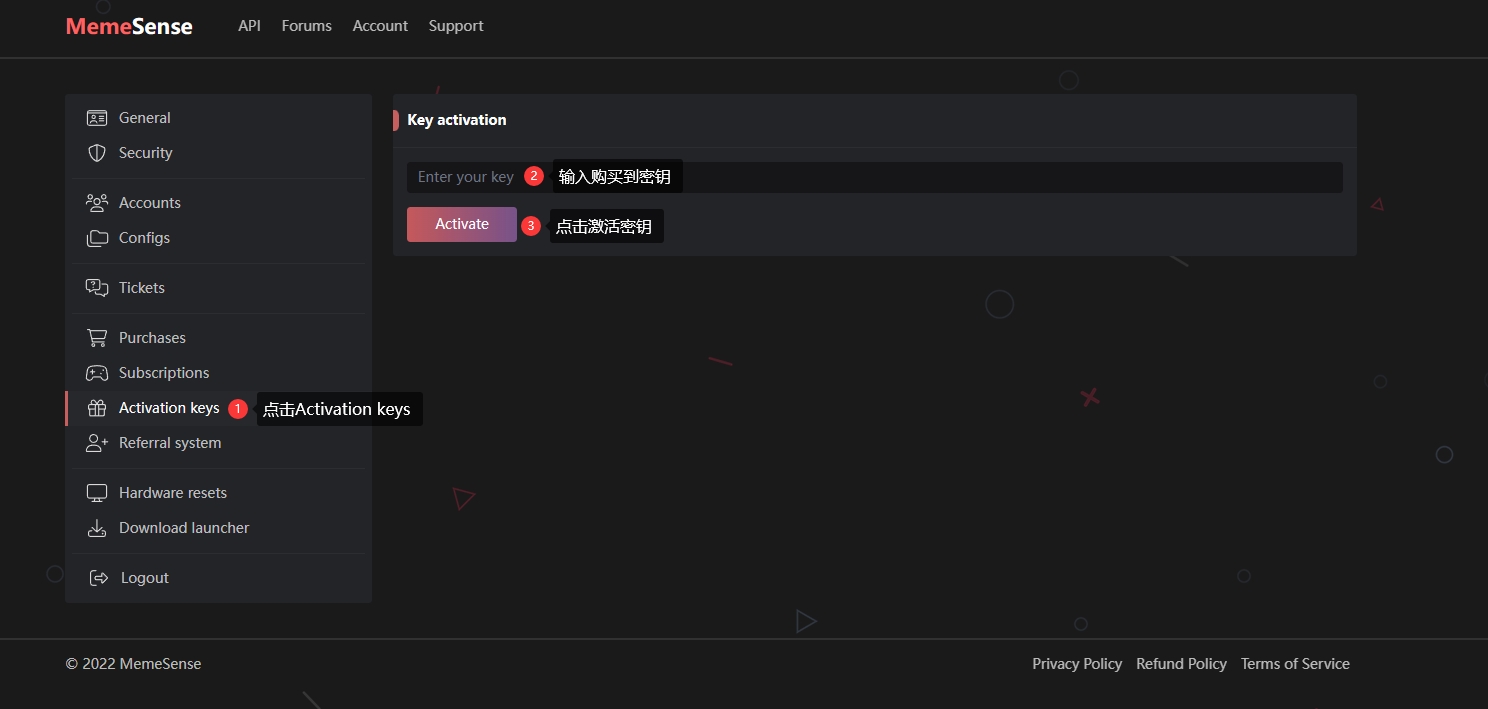Click the Download launcher icon

(x=97, y=528)
